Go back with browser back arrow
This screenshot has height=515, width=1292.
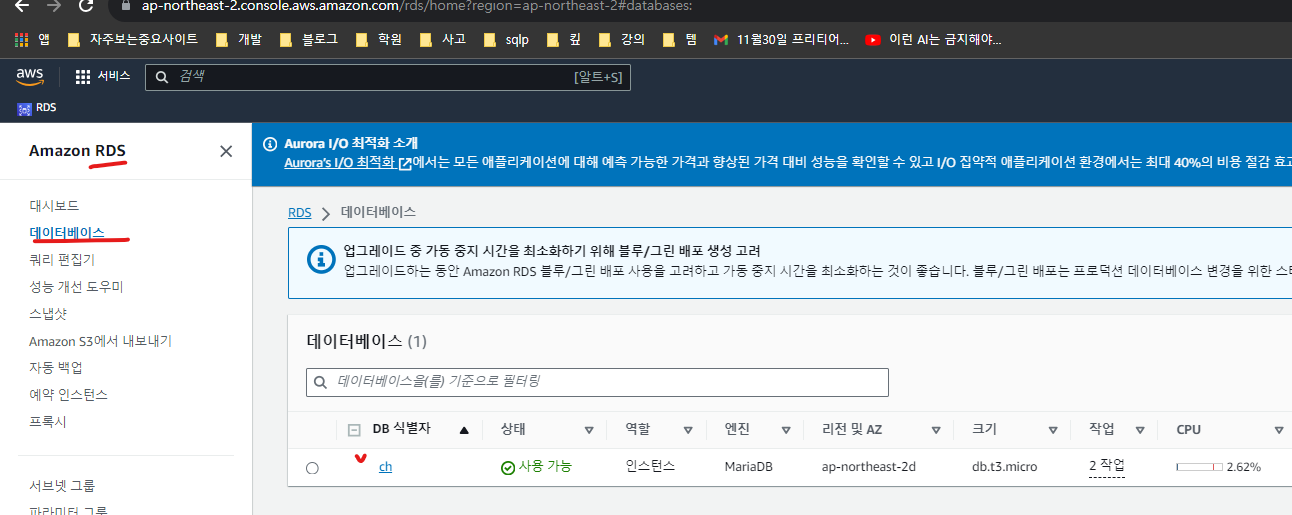pyautogui.click(x=21, y=6)
